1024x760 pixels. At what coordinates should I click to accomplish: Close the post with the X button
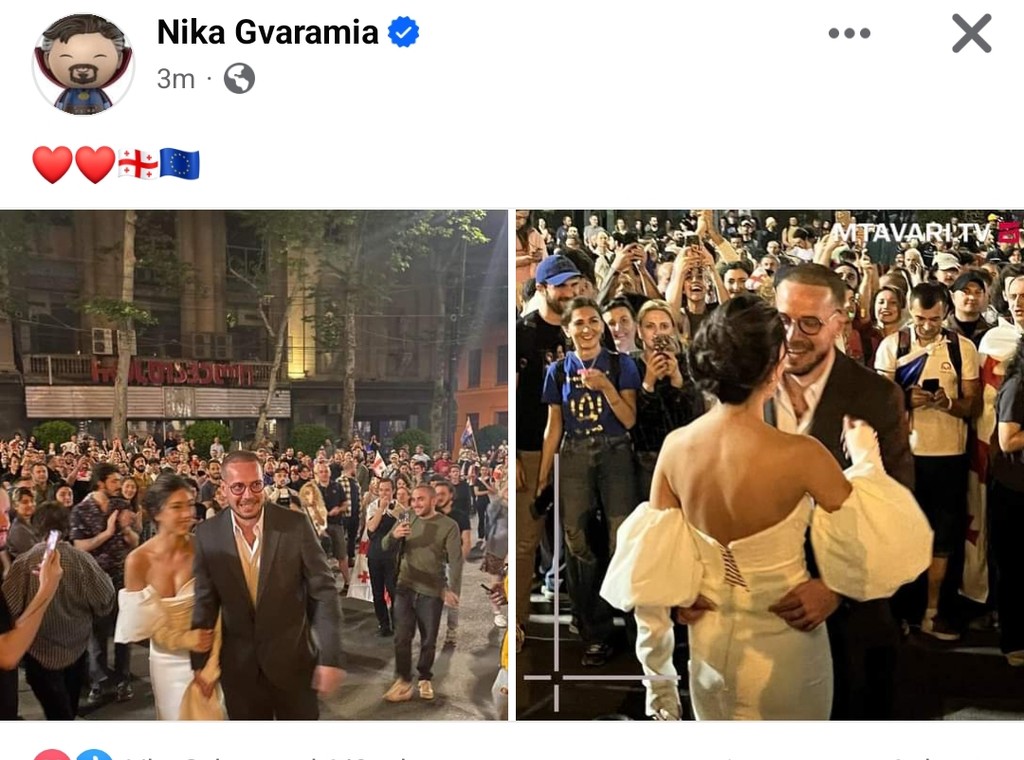(x=971, y=33)
